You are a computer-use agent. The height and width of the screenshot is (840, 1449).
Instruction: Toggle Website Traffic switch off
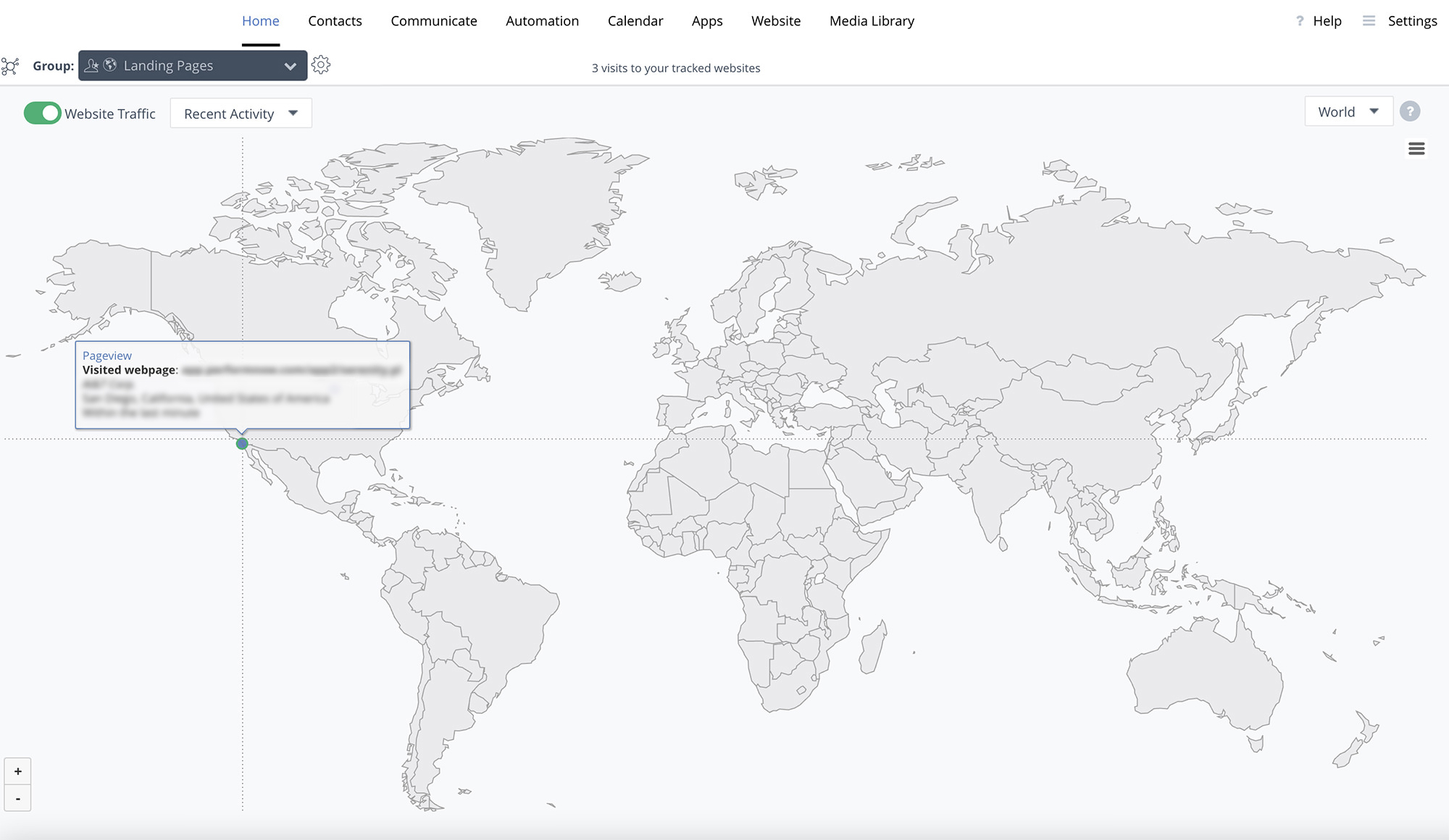pyautogui.click(x=42, y=113)
